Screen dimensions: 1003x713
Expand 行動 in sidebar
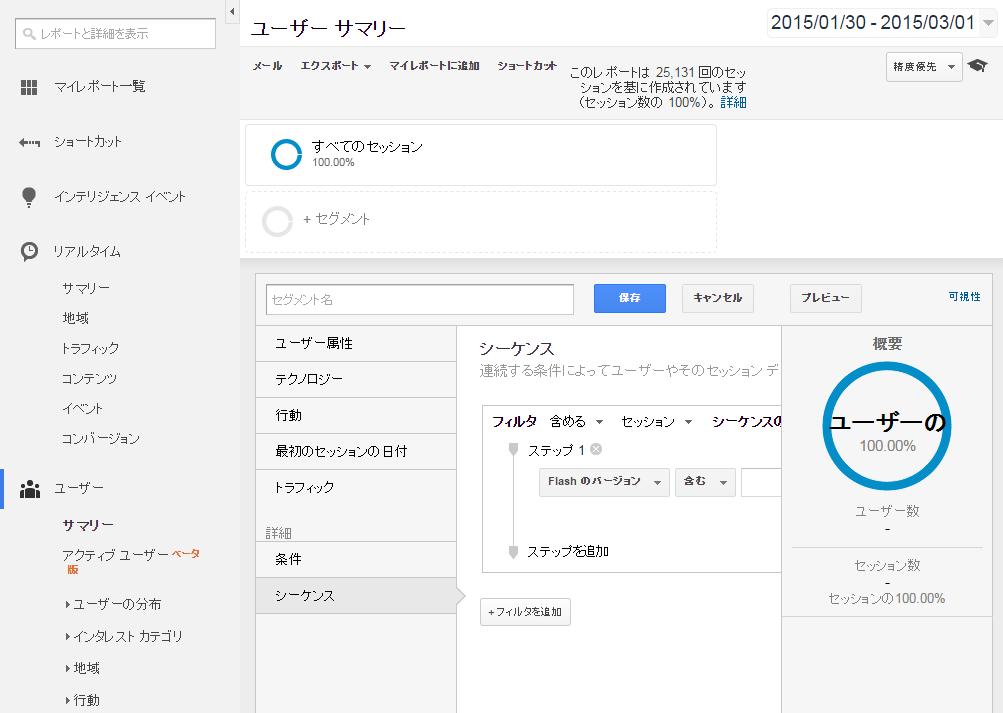[x=83, y=700]
